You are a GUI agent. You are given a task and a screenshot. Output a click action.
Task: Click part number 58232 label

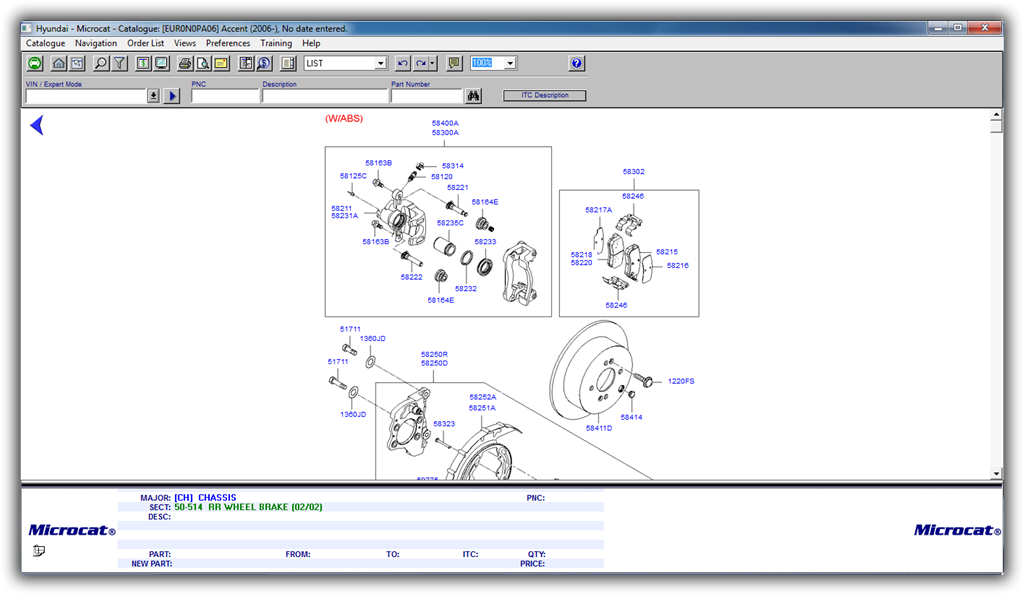(466, 289)
